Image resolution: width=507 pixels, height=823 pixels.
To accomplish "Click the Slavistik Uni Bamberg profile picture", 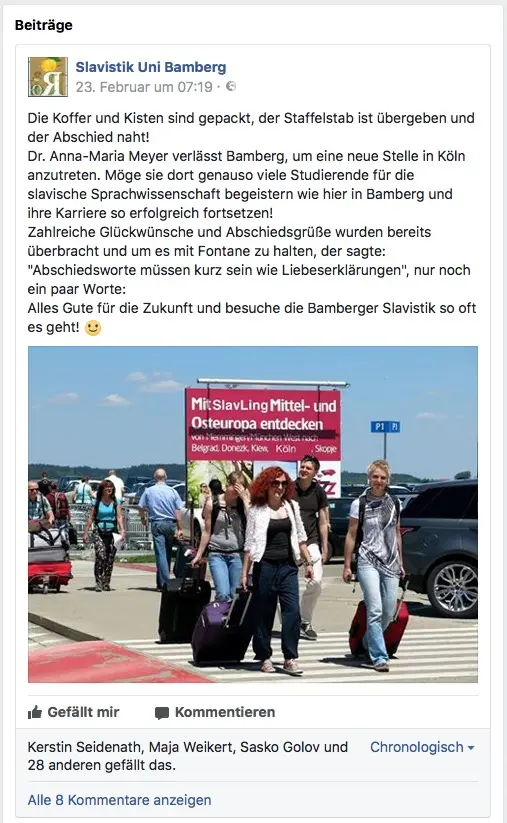I will 48,77.
